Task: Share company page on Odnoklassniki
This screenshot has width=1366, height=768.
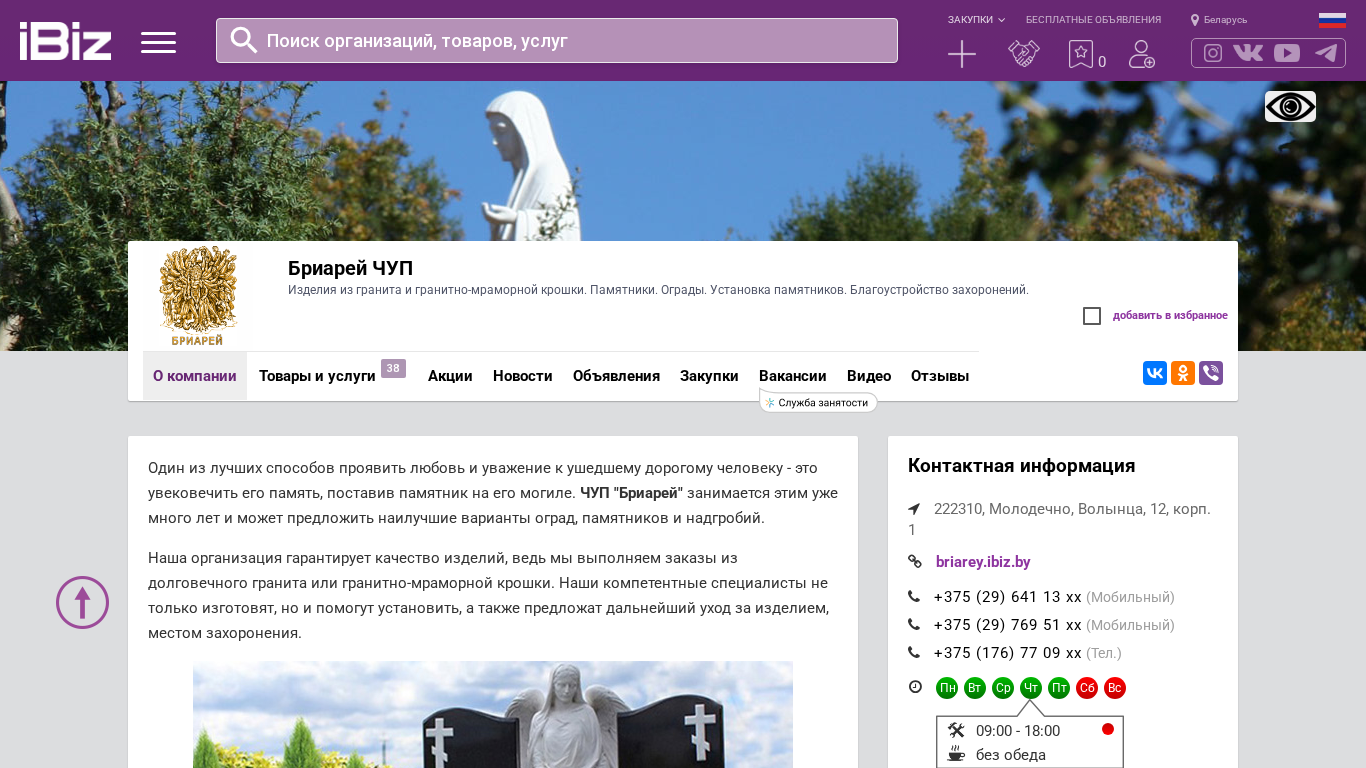Action: pos(1183,373)
